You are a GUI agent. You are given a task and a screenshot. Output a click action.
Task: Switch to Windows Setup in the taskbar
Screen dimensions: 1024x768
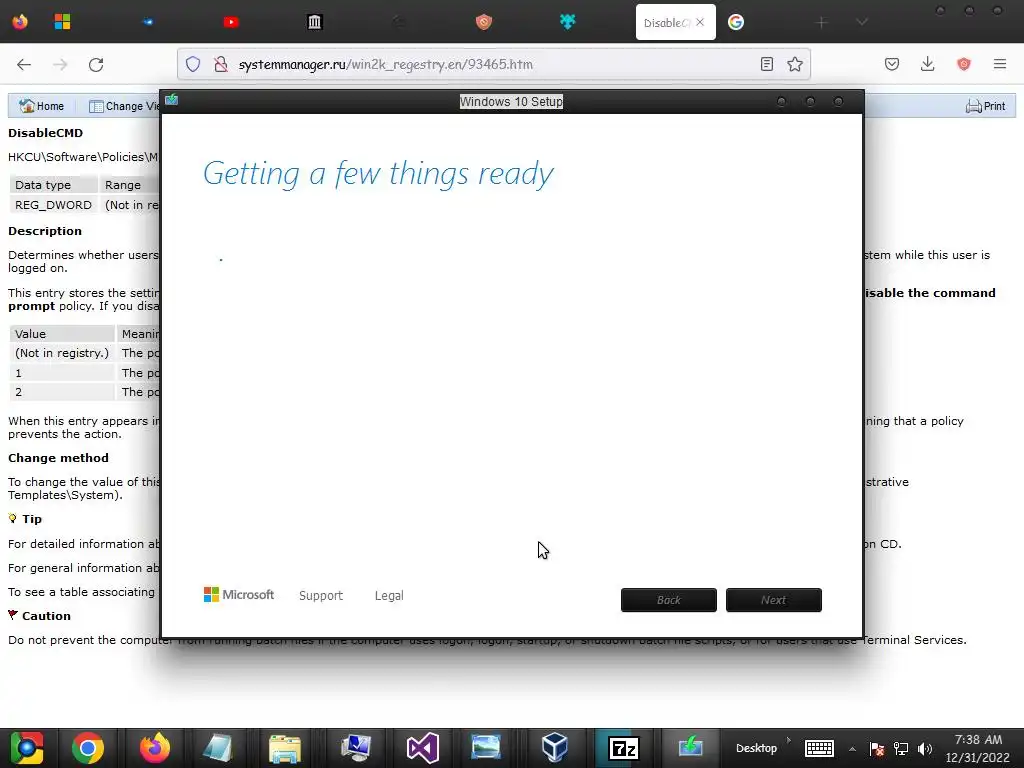tap(690, 746)
